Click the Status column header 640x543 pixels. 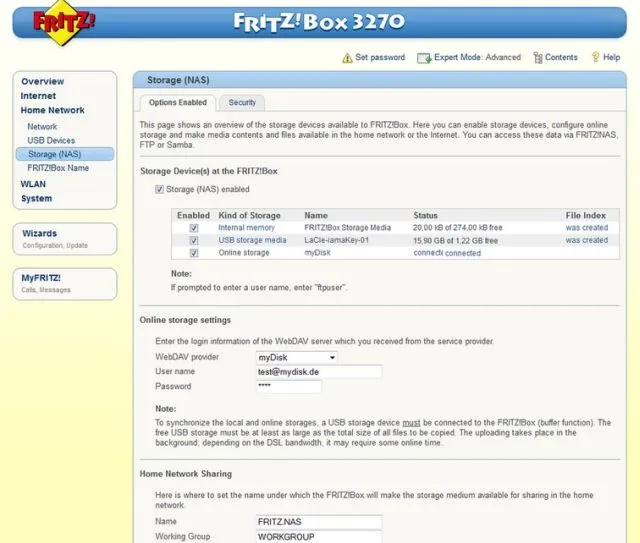pos(425,215)
